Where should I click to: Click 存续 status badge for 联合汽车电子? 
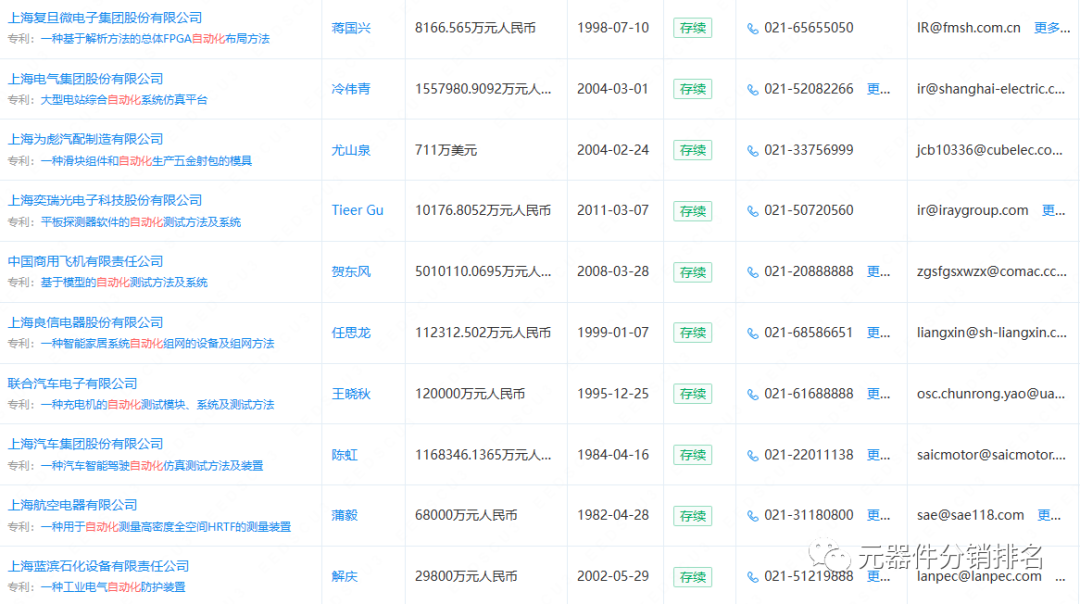(692, 394)
